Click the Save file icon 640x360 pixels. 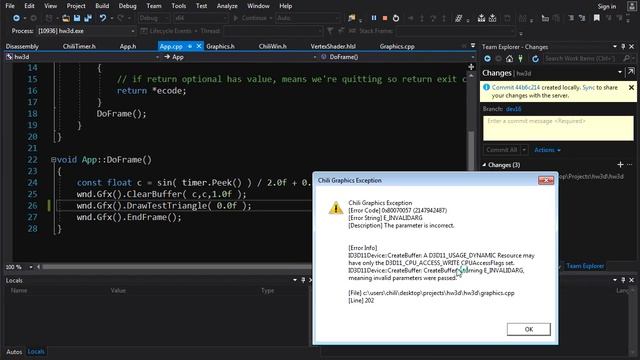pos(77,18)
